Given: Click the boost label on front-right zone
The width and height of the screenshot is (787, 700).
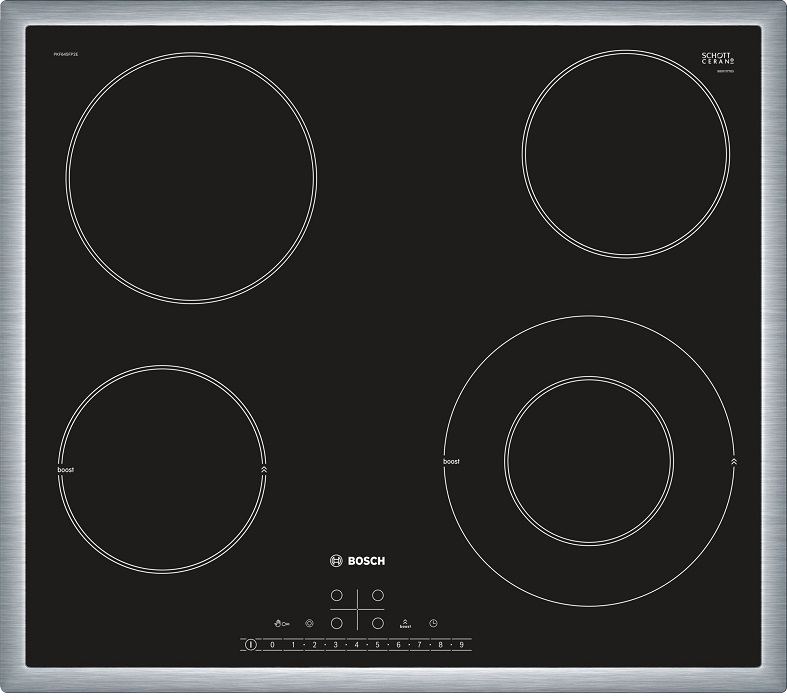Looking at the screenshot, I should coord(451,462).
